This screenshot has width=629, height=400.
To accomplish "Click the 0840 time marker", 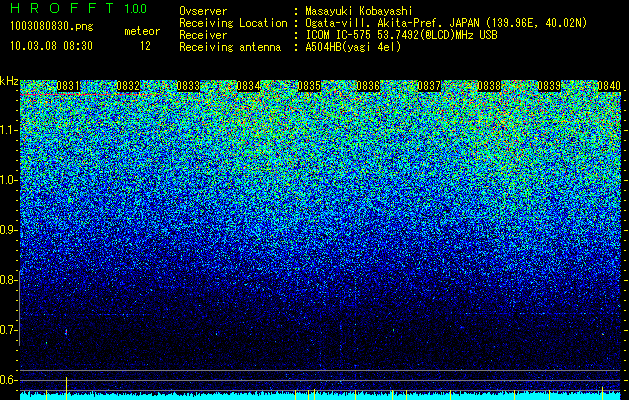I will click(x=609, y=86).
